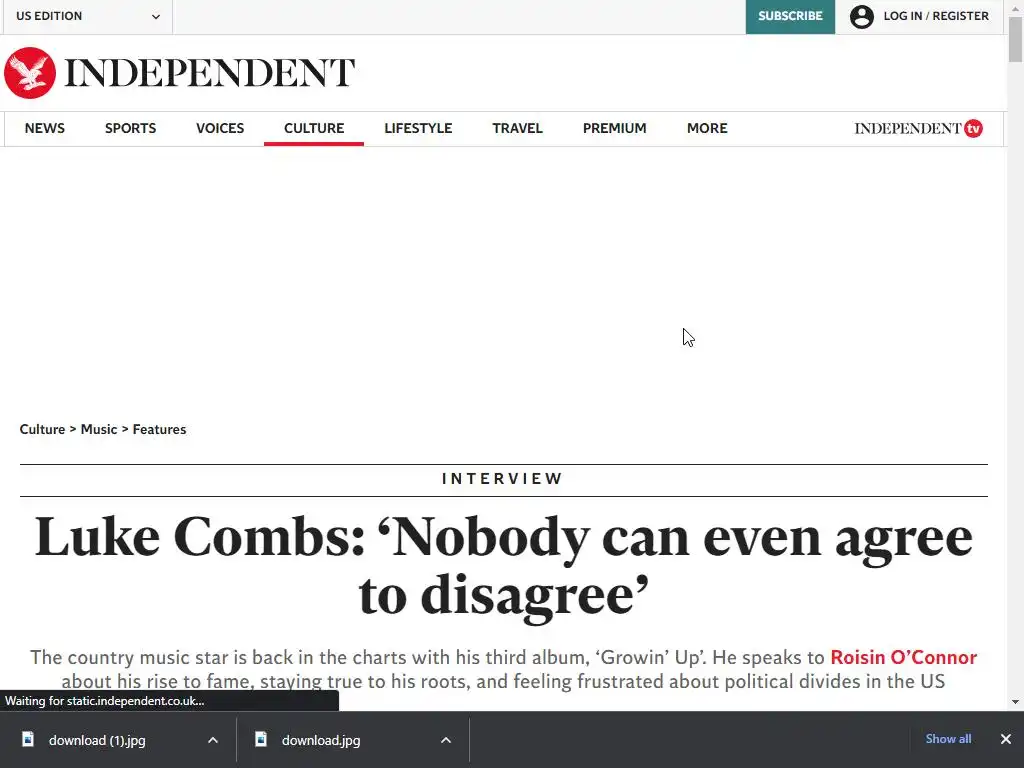
Task: Click the Log in / Register link
Action: [936, 16]
